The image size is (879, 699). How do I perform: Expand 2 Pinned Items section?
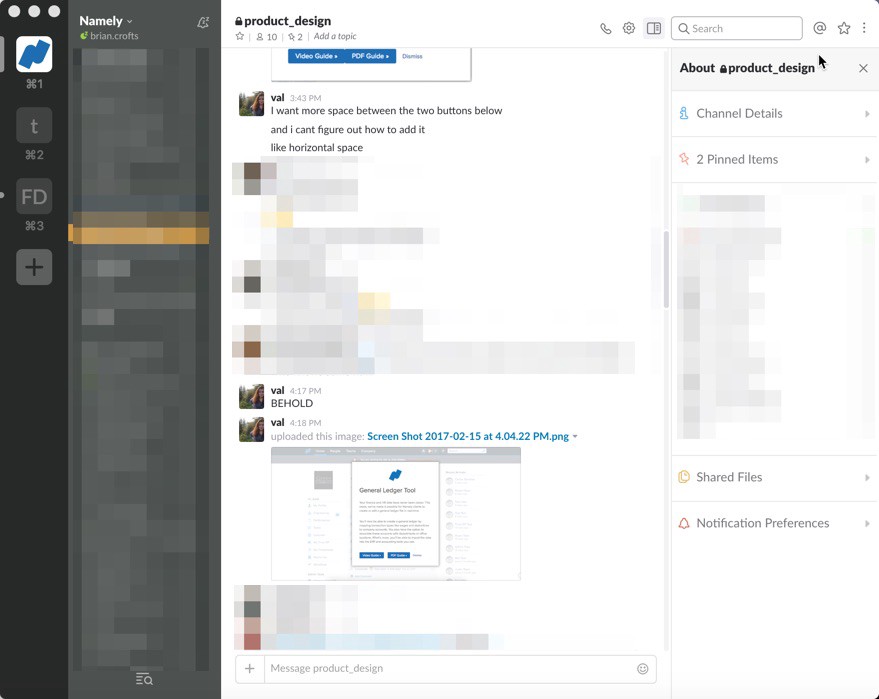click(x=775, y=160)
